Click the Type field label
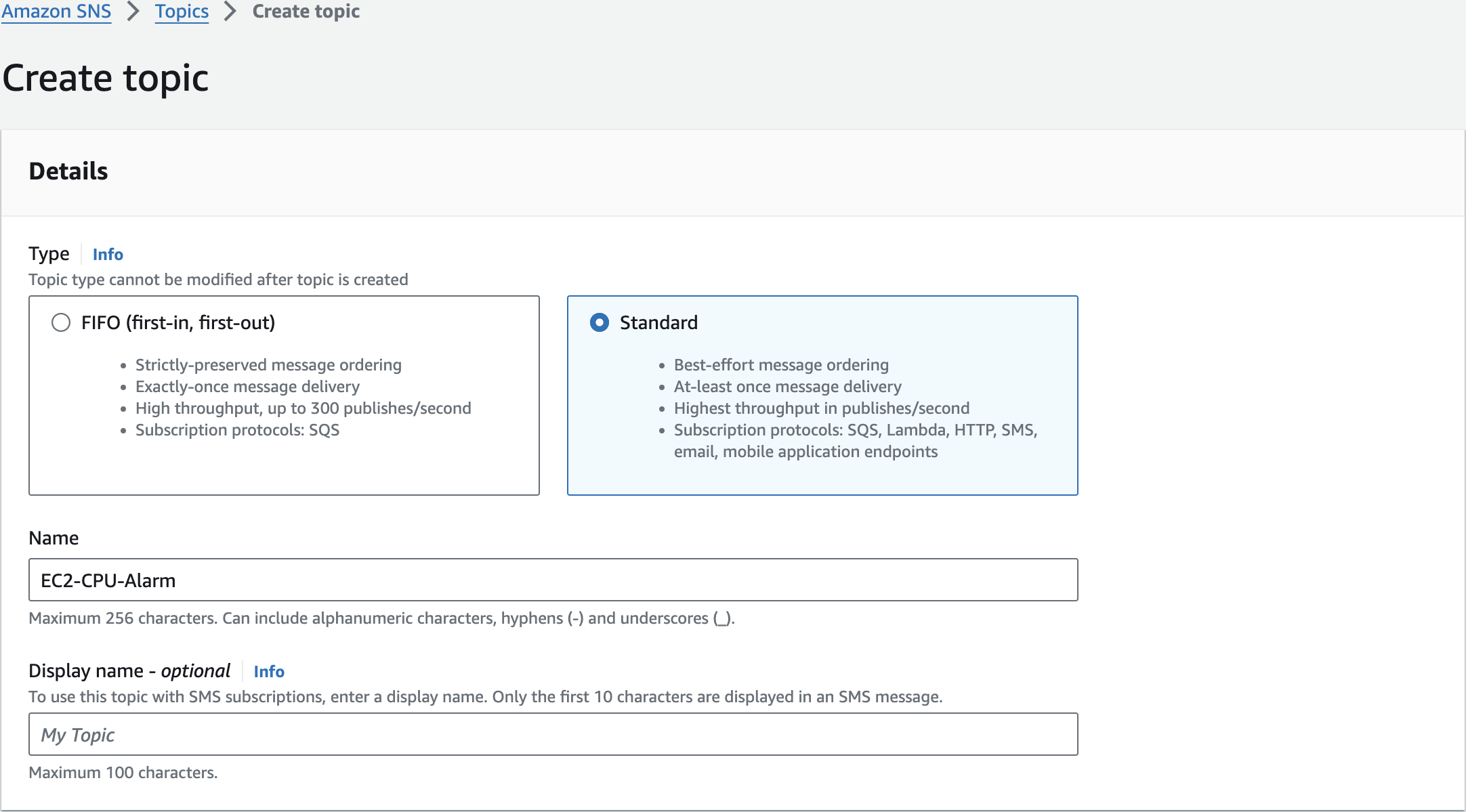Screen dimensions: 1466x812 [49, 254]
